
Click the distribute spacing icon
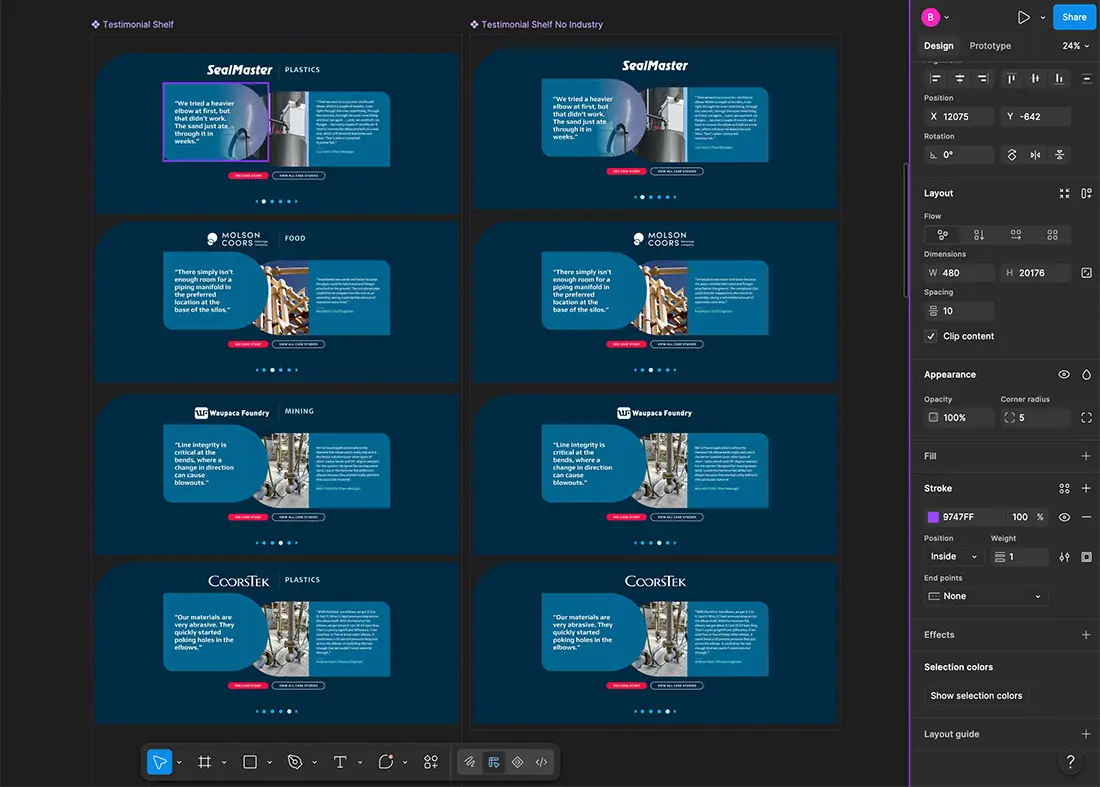(1086, 79)
